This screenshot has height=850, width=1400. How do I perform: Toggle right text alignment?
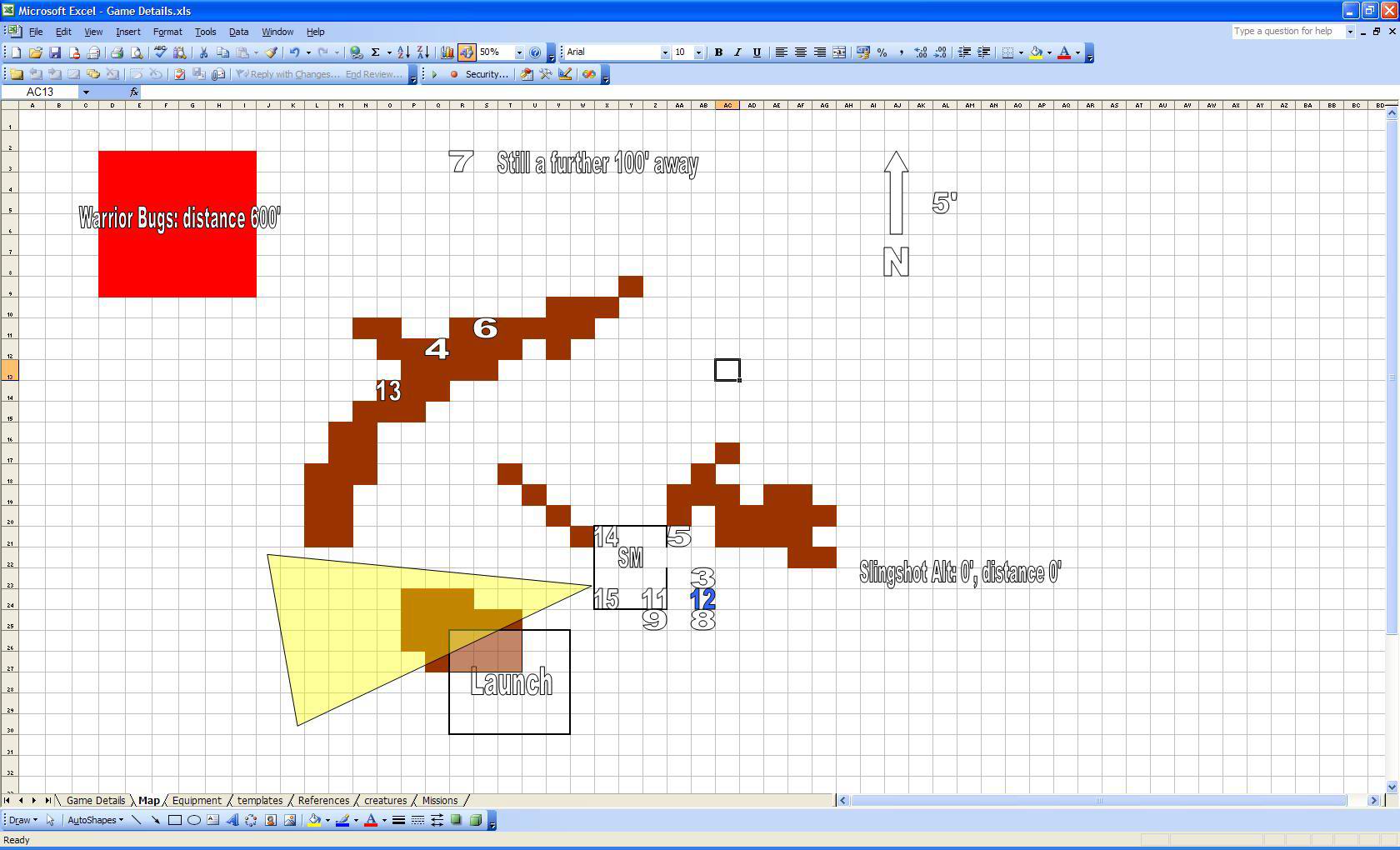pyautogui.click(x=820, y=52)
